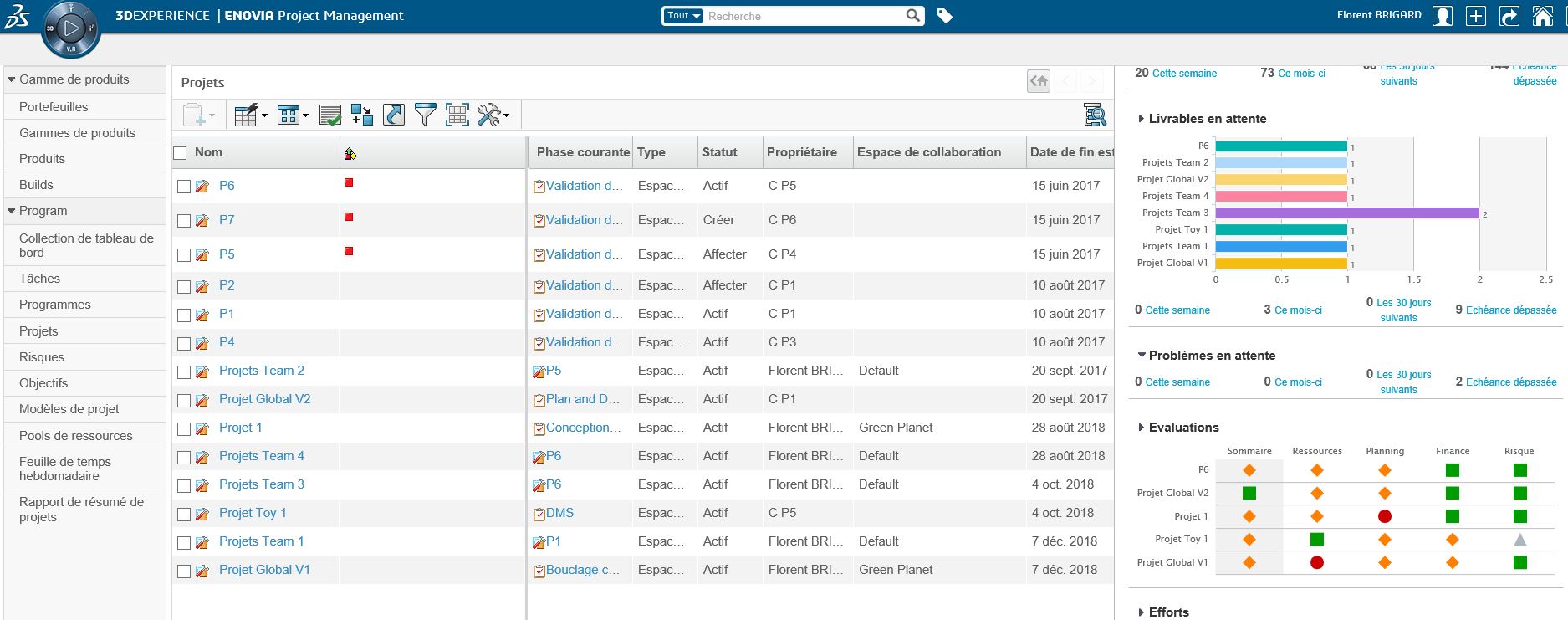Collapse the Problèmes en attente section
This screenshot has width=1568, height=620.
click(1142, 356)
